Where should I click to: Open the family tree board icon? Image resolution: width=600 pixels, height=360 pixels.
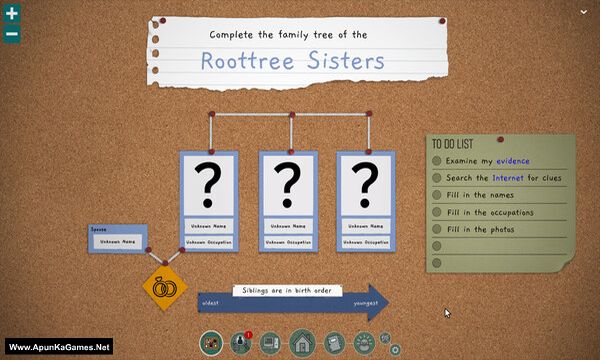(x=211, y=343)
